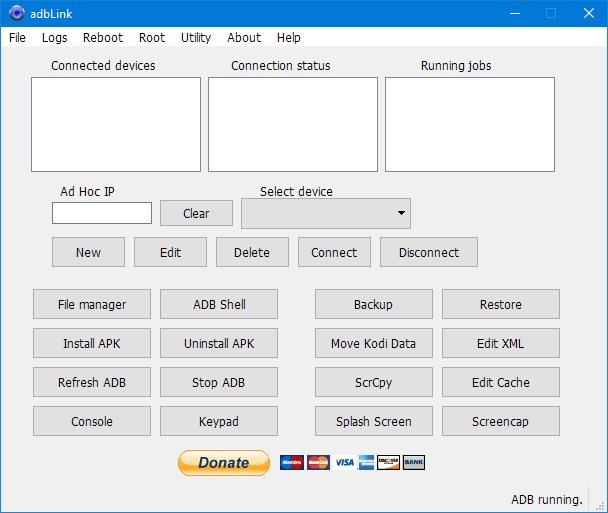Viewport: 608px width, 513px height.
Task: Open the Reboot menu
Action: (x=103, y=38)
